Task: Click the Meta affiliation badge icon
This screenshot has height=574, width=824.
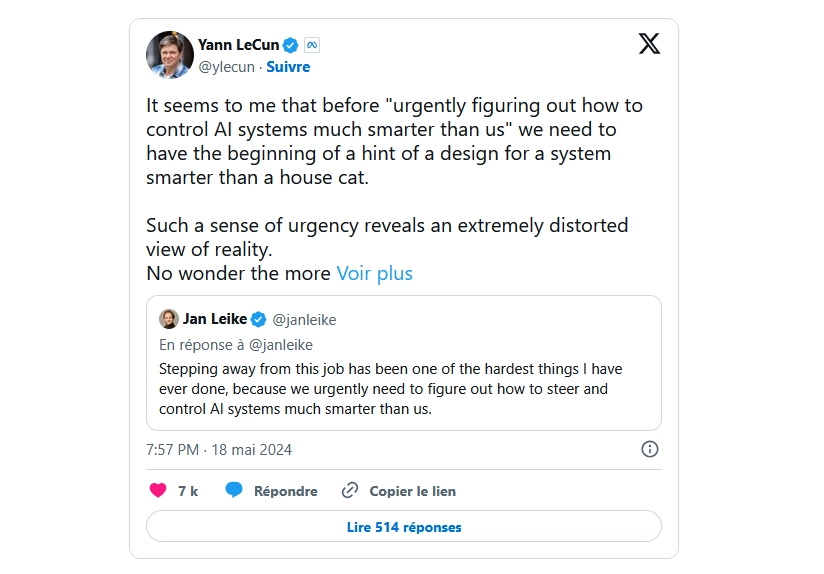Action: 312,45
